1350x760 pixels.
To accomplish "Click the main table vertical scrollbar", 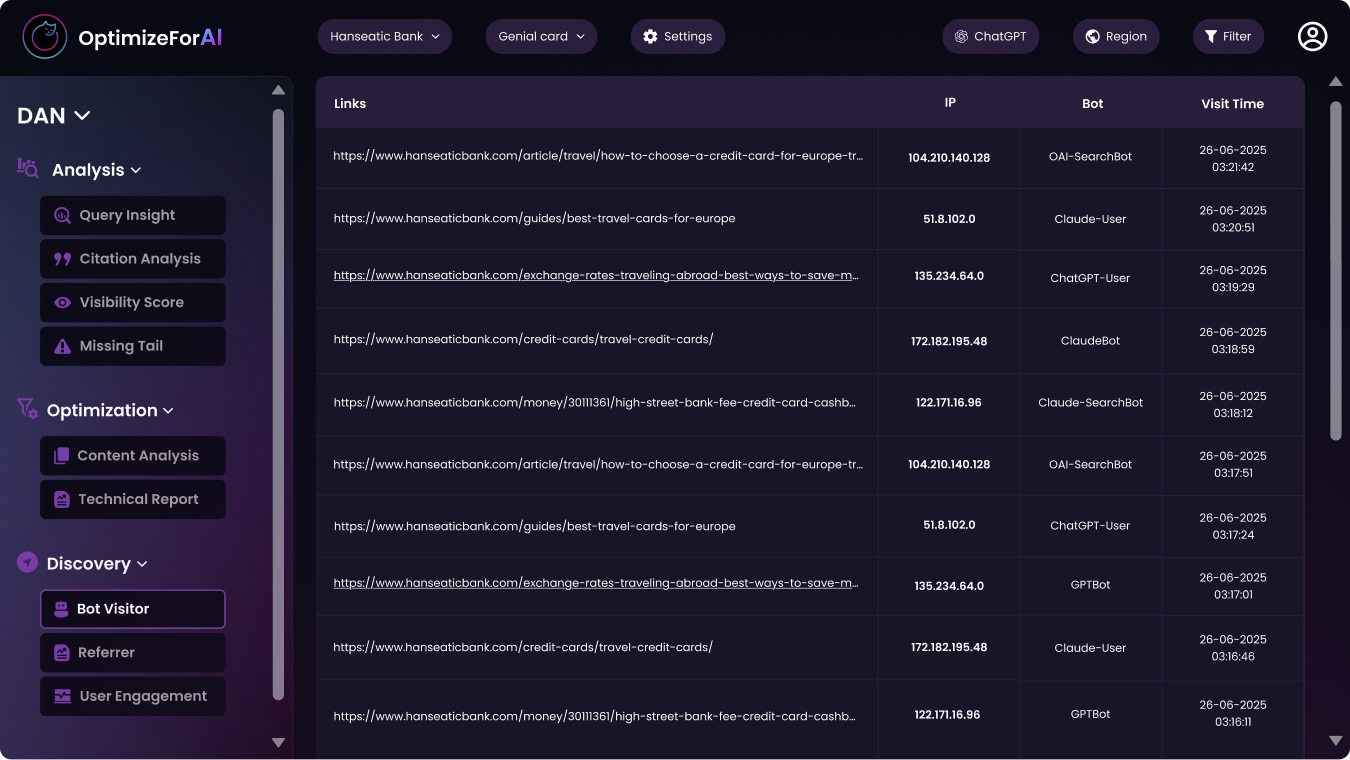I will coord(1335,270).
